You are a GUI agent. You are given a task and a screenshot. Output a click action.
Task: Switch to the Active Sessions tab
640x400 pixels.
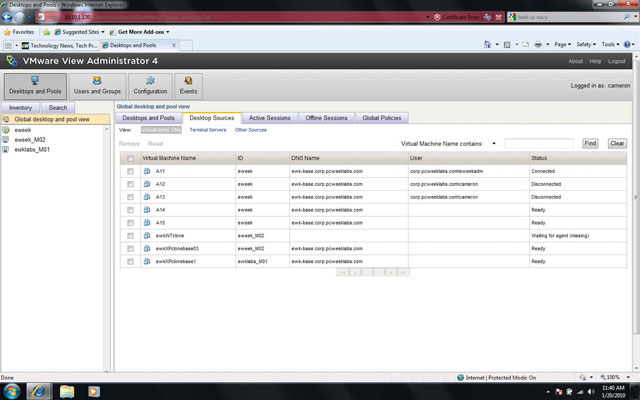pos(269,118)
